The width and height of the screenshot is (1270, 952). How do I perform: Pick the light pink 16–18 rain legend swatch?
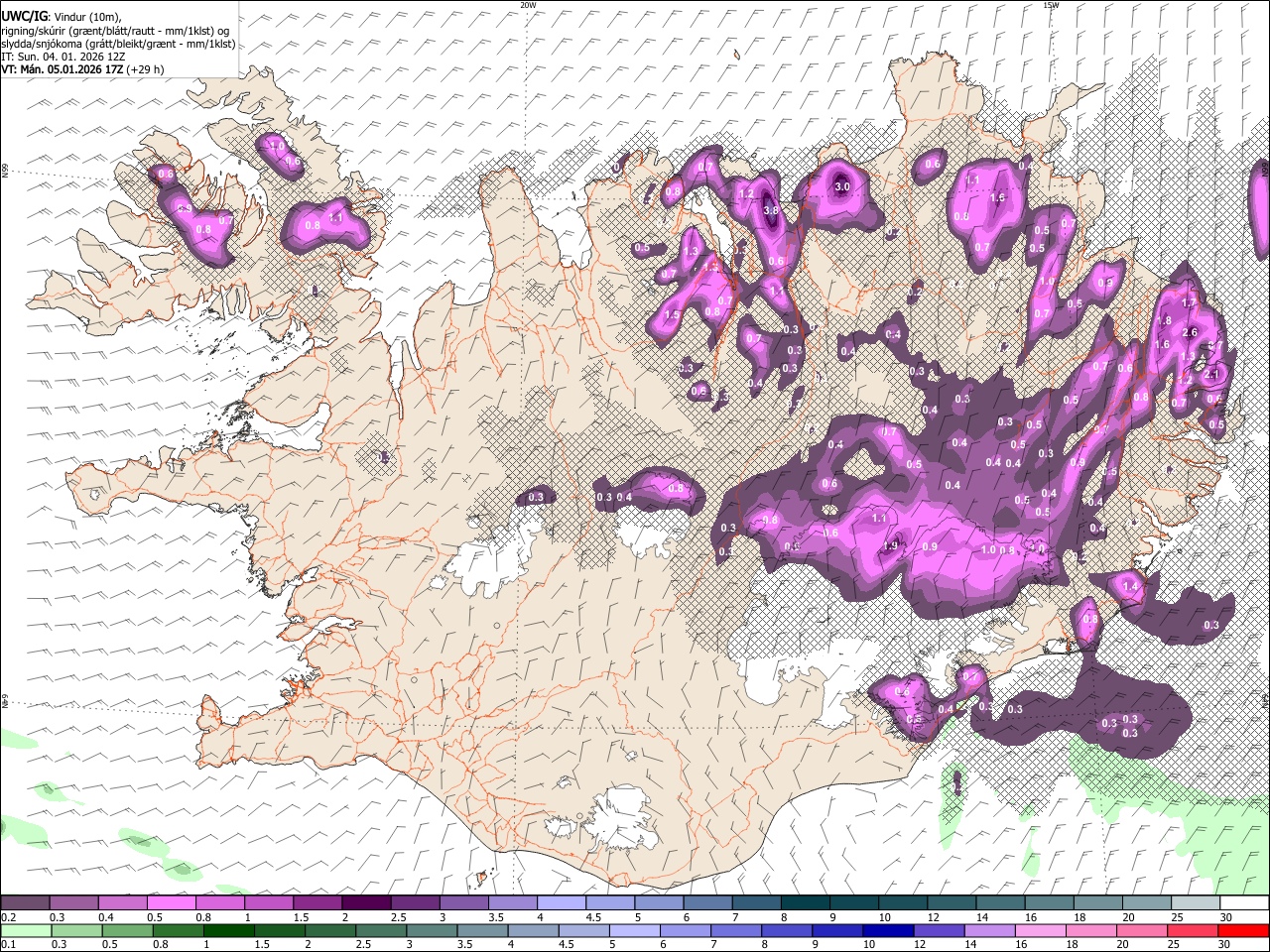pos(1040,931)
